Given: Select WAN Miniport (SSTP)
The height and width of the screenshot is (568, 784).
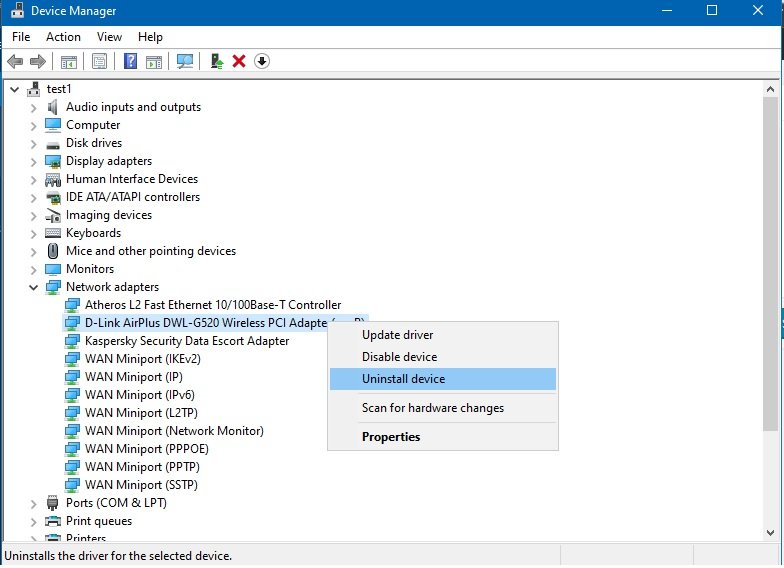Looking at the screenshot, I should pos(141,485).
